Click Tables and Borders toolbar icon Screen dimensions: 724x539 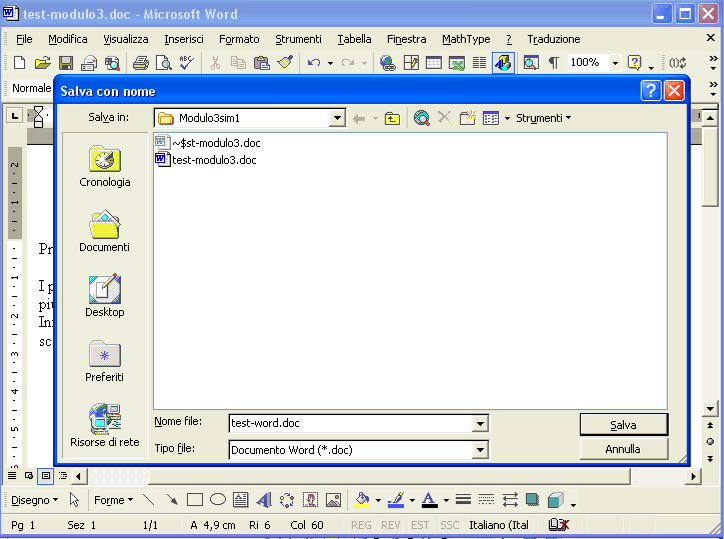point(411,62)
